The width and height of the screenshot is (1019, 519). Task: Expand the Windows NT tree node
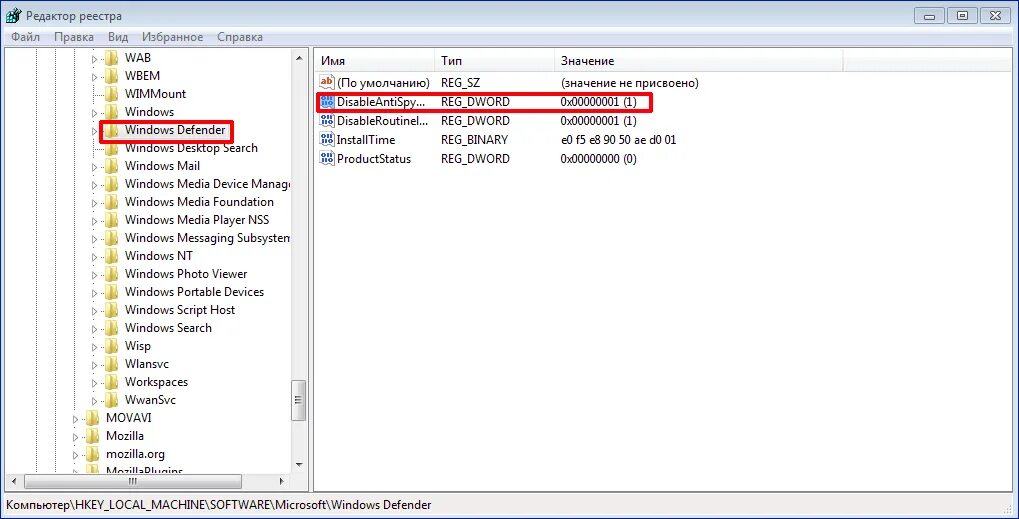[94, 257]
